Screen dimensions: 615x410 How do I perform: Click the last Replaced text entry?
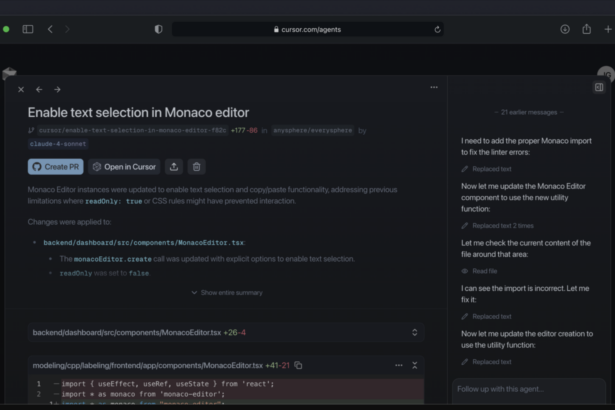492,362
